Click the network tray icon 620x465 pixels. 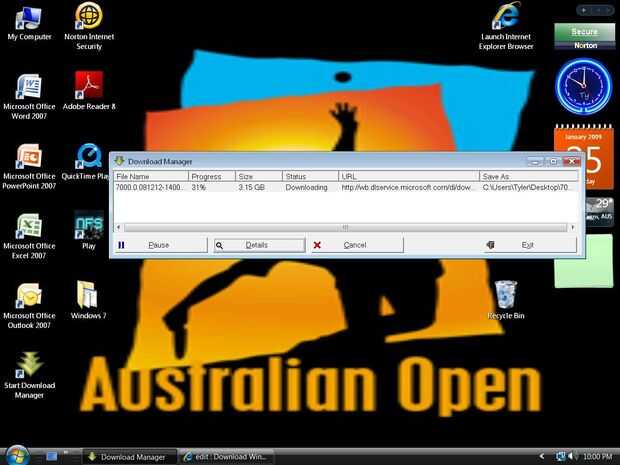click(560, 456)
